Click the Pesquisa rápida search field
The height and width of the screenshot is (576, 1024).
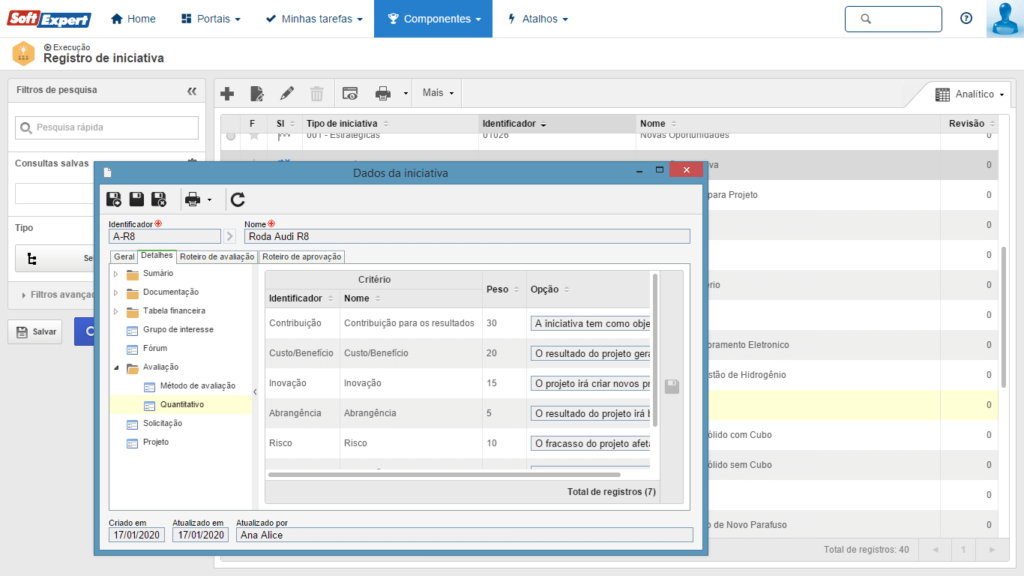110,127
